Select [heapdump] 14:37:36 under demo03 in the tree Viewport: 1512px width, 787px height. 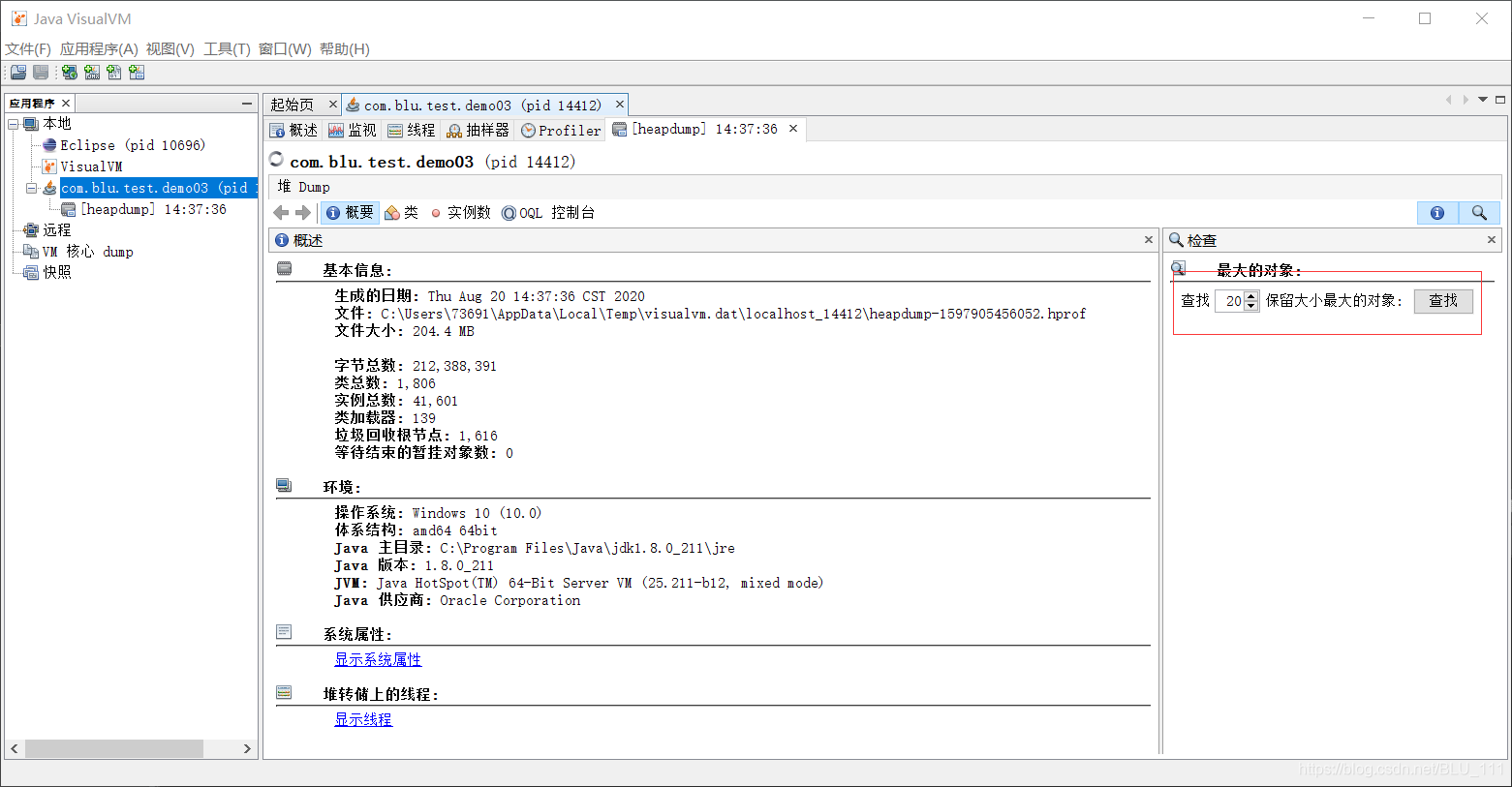point(153,209)
